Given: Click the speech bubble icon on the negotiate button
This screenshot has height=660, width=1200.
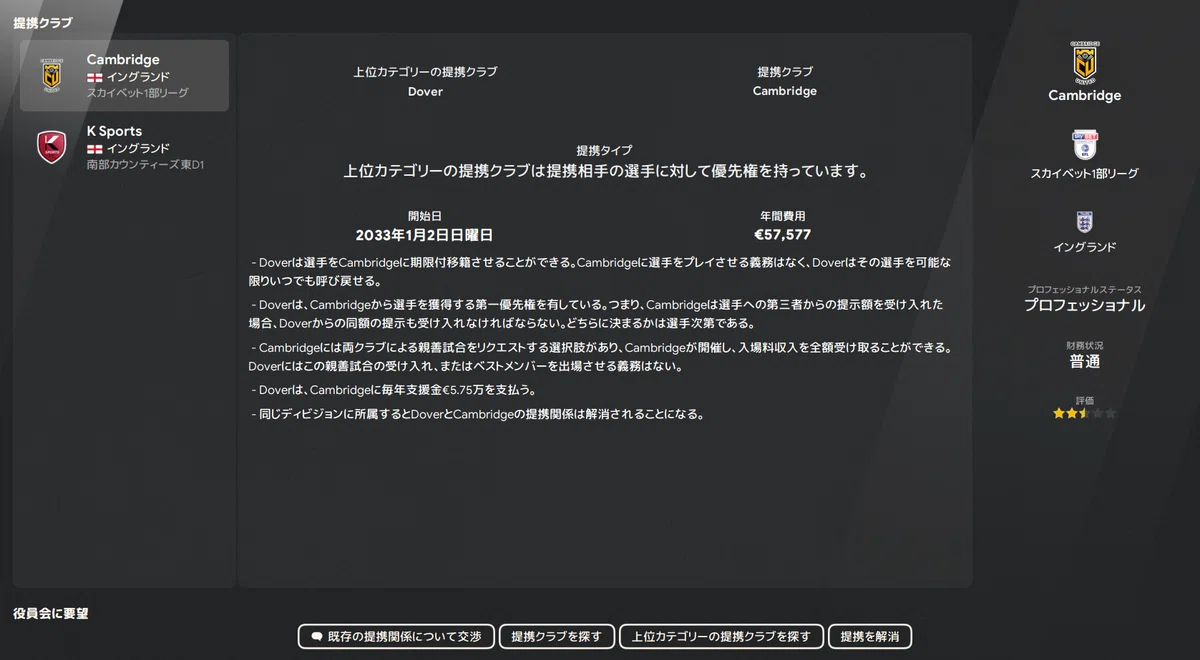Looking at the screenshot, I should [317, 637].
